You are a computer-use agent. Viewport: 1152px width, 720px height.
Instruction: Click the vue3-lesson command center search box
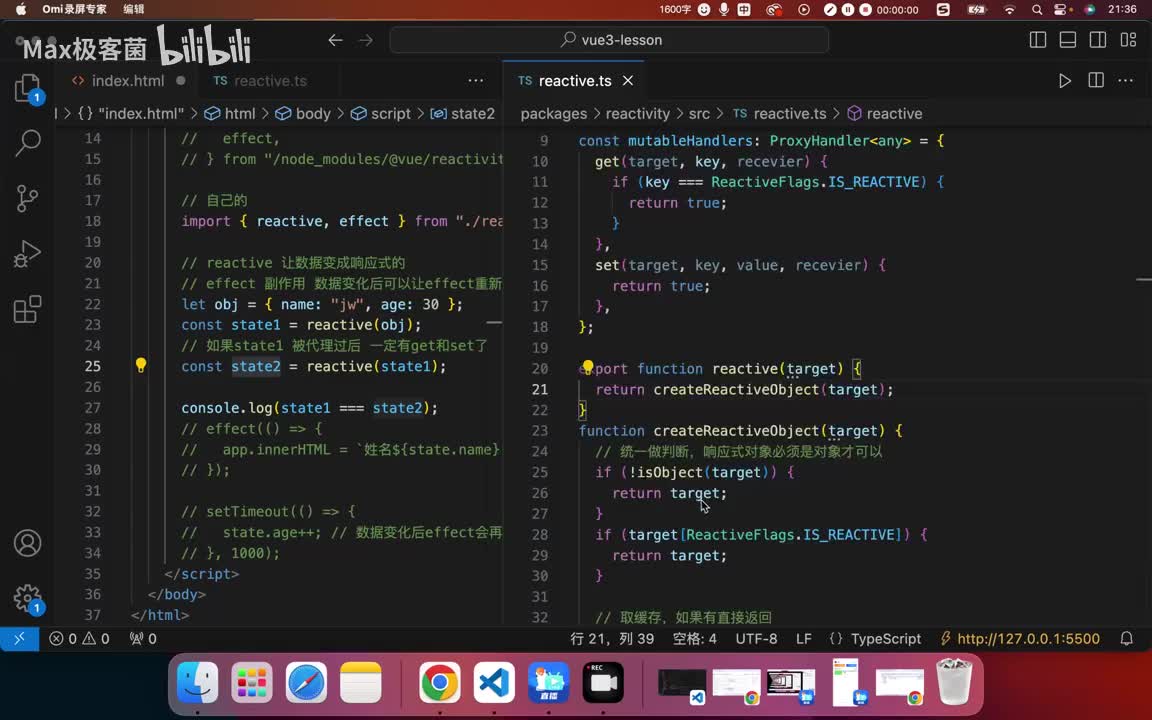coord(609,40)
